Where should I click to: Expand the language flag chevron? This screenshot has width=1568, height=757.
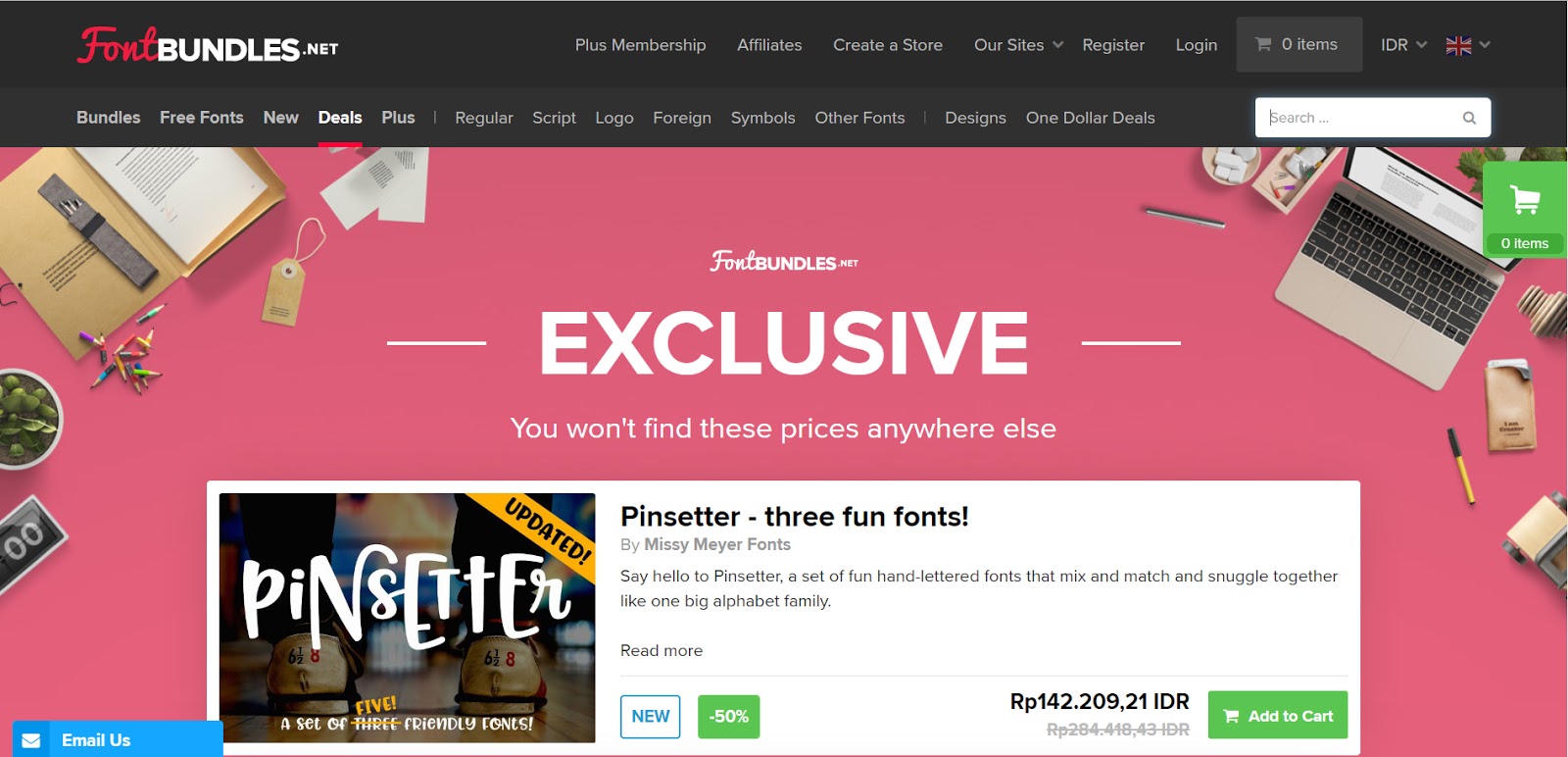pos(1485,44)
